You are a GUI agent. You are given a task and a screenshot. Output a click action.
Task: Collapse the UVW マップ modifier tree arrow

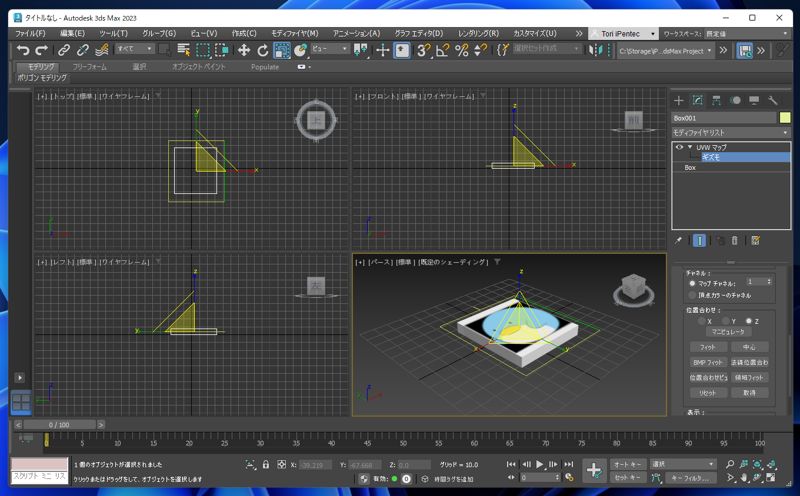point(689,147)
